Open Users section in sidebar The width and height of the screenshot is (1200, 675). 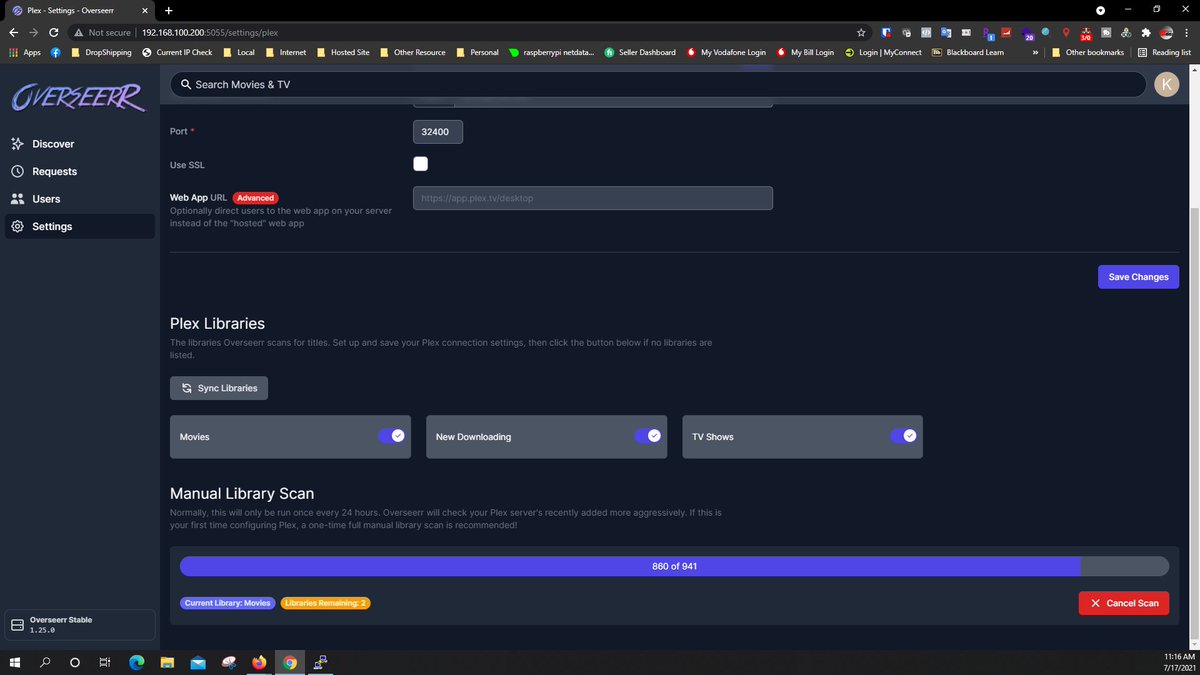(78, 199)
